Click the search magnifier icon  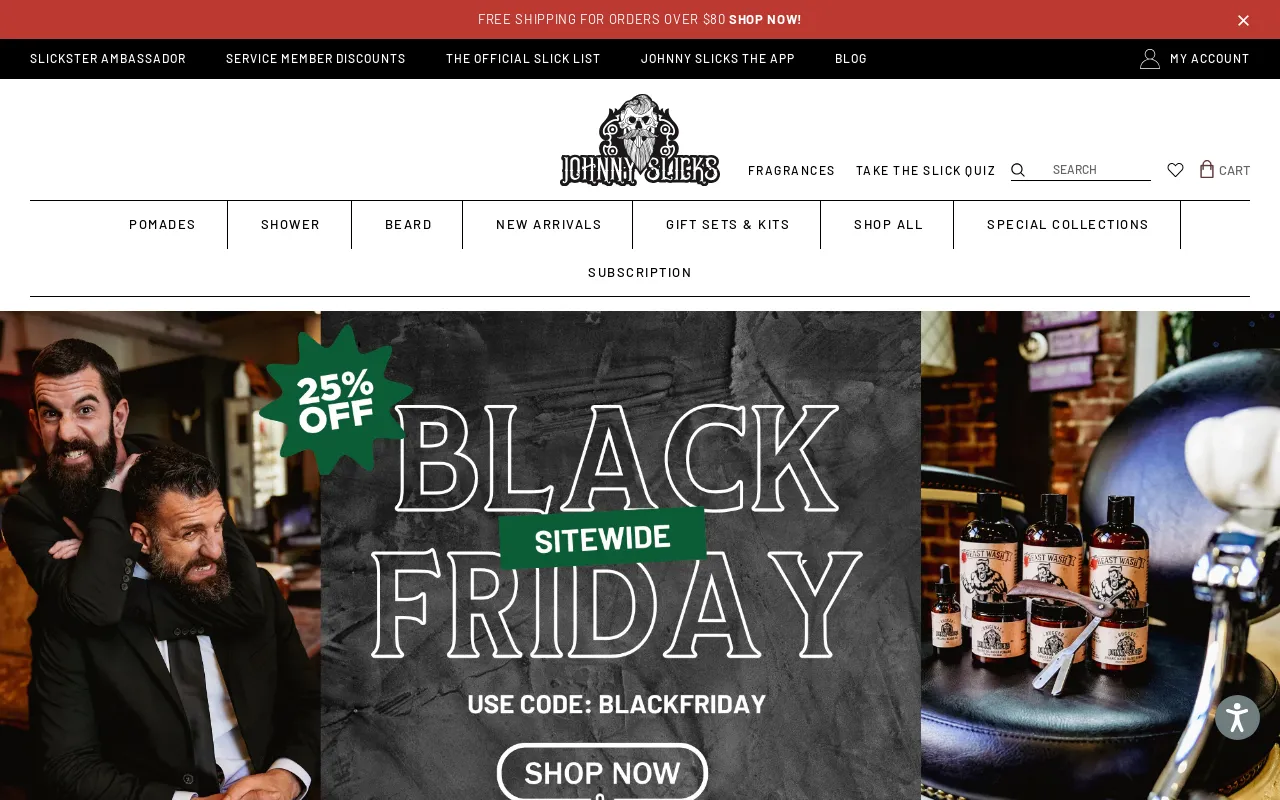pyautogui.click(x=1018, y=170)
